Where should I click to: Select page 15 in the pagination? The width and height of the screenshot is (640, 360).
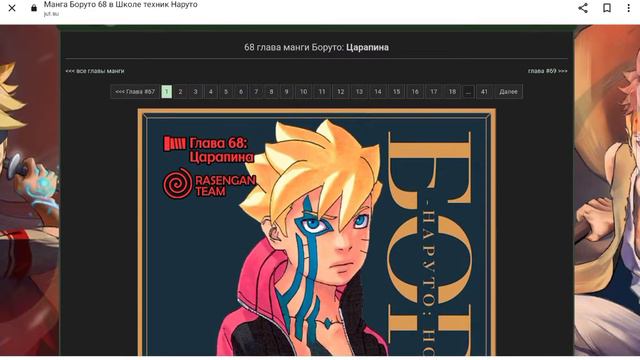coord(396,92)
